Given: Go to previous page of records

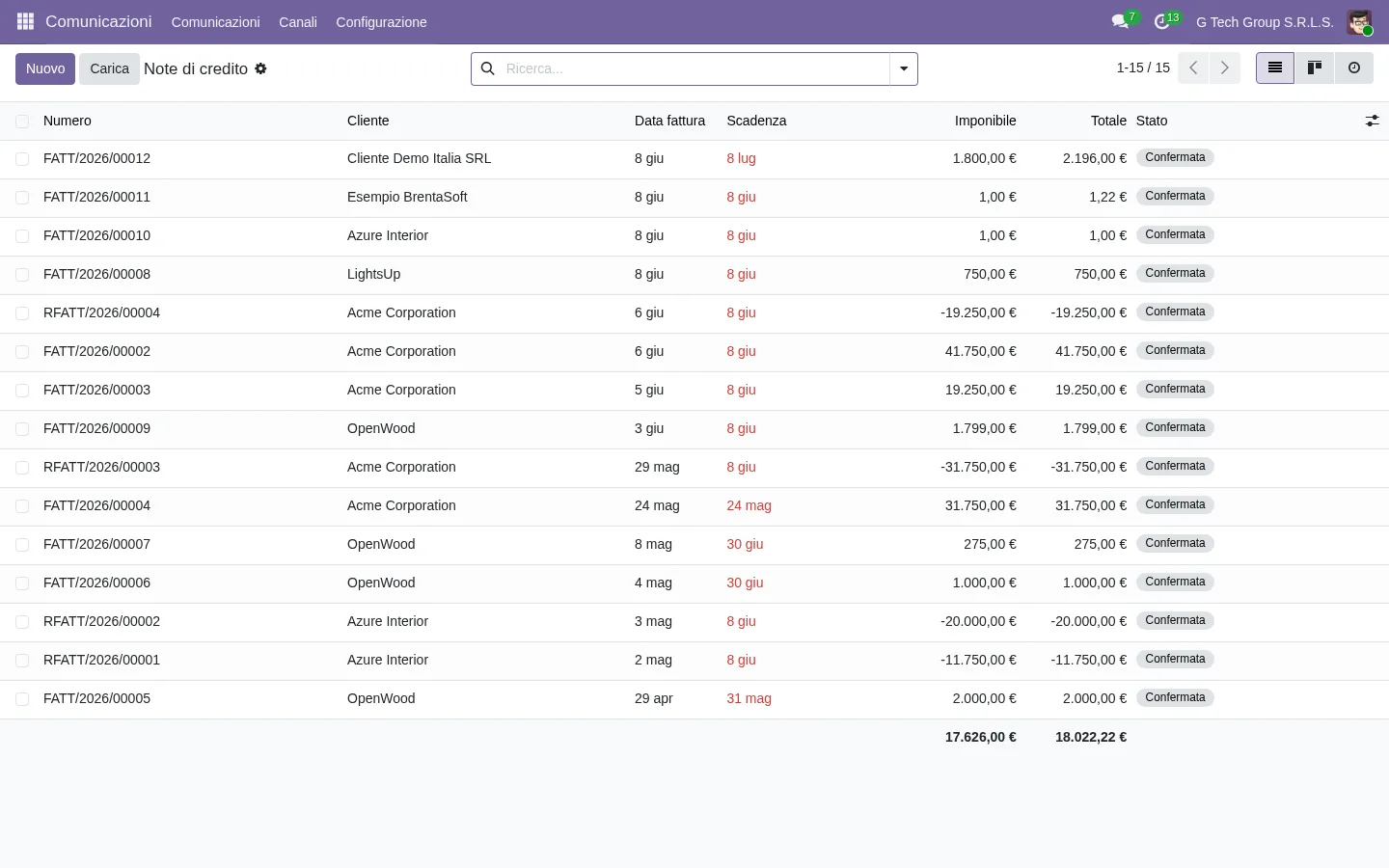Looking at the screenshot, I should (1193, 68).
